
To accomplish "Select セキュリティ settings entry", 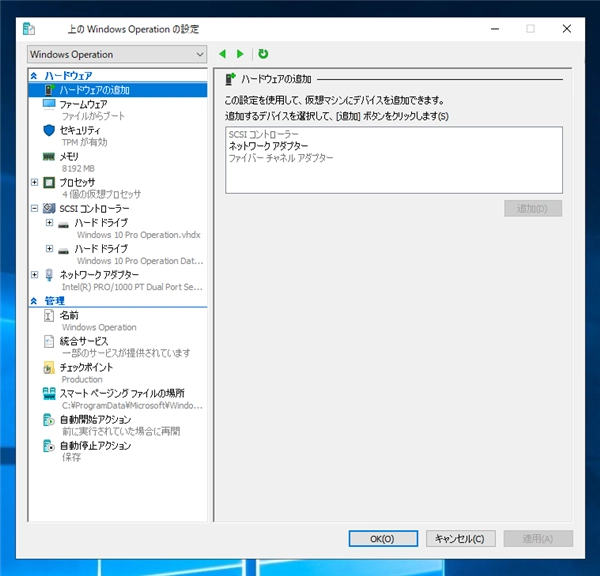I will click(x=80, y=131).
